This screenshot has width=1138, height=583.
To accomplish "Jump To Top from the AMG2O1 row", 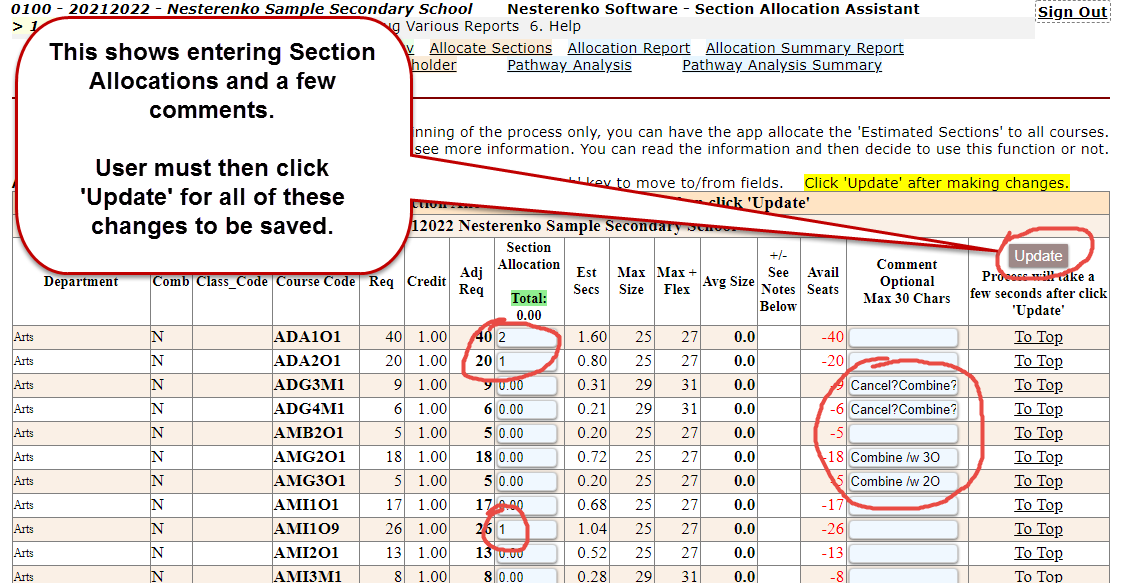I will click(1038, 457).
